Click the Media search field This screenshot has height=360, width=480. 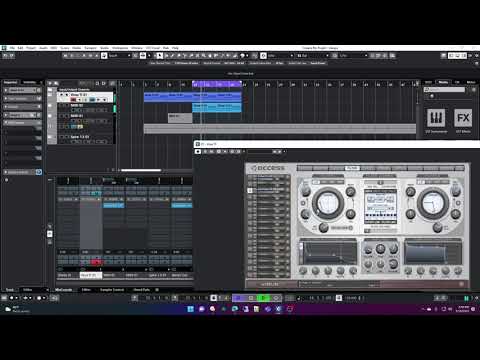pyautogui.click(x=444, y=90)
